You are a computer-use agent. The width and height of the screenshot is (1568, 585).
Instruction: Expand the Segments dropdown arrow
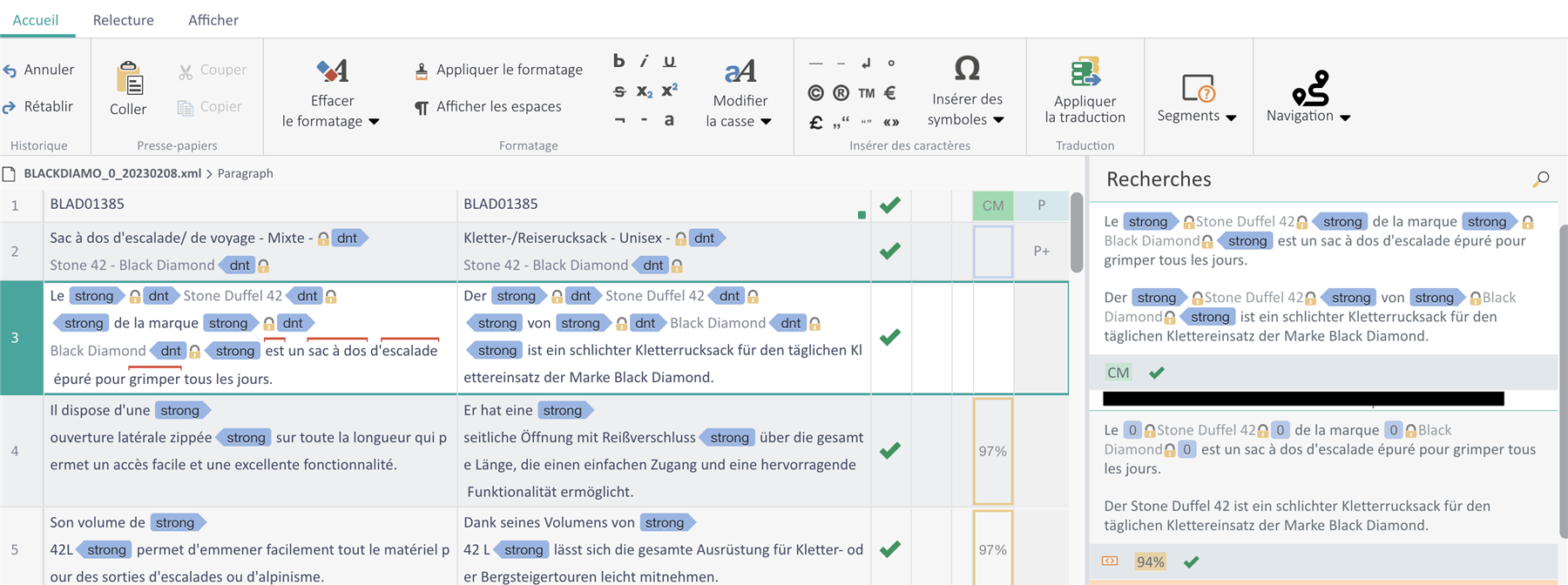pyautogui.click(x=1231, y=118)
